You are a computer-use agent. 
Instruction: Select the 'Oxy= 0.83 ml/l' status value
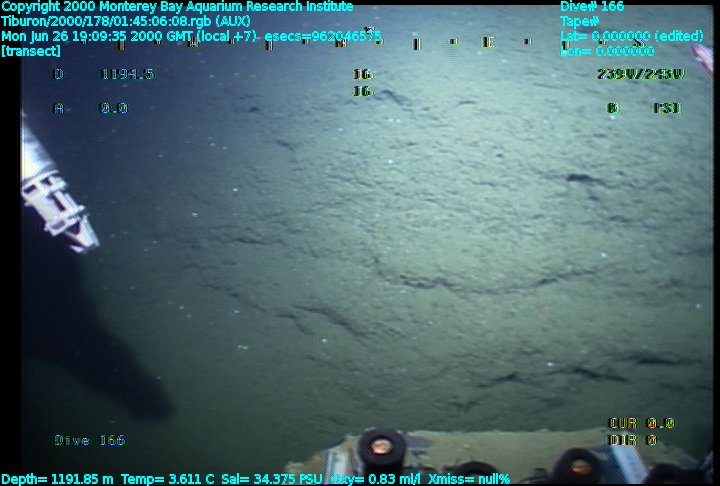[375, 479]
